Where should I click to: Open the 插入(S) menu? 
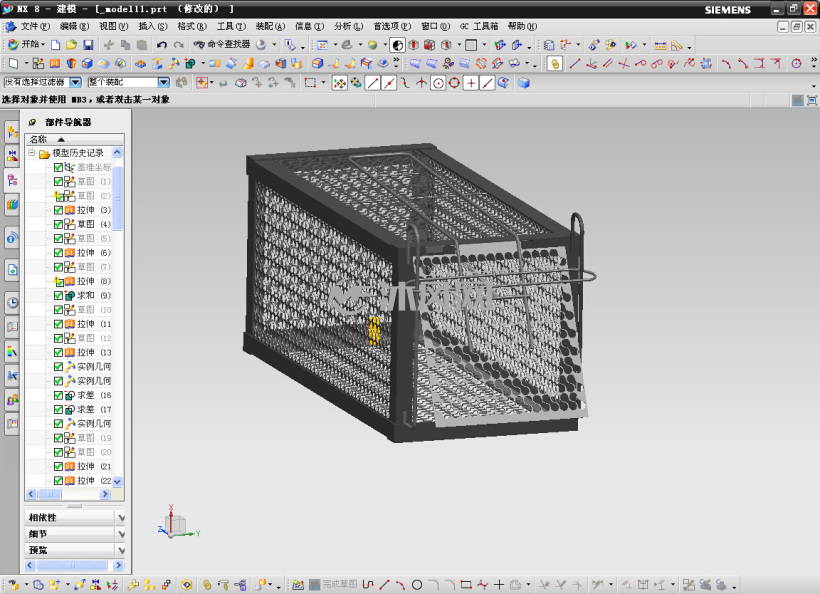point(153,26)
